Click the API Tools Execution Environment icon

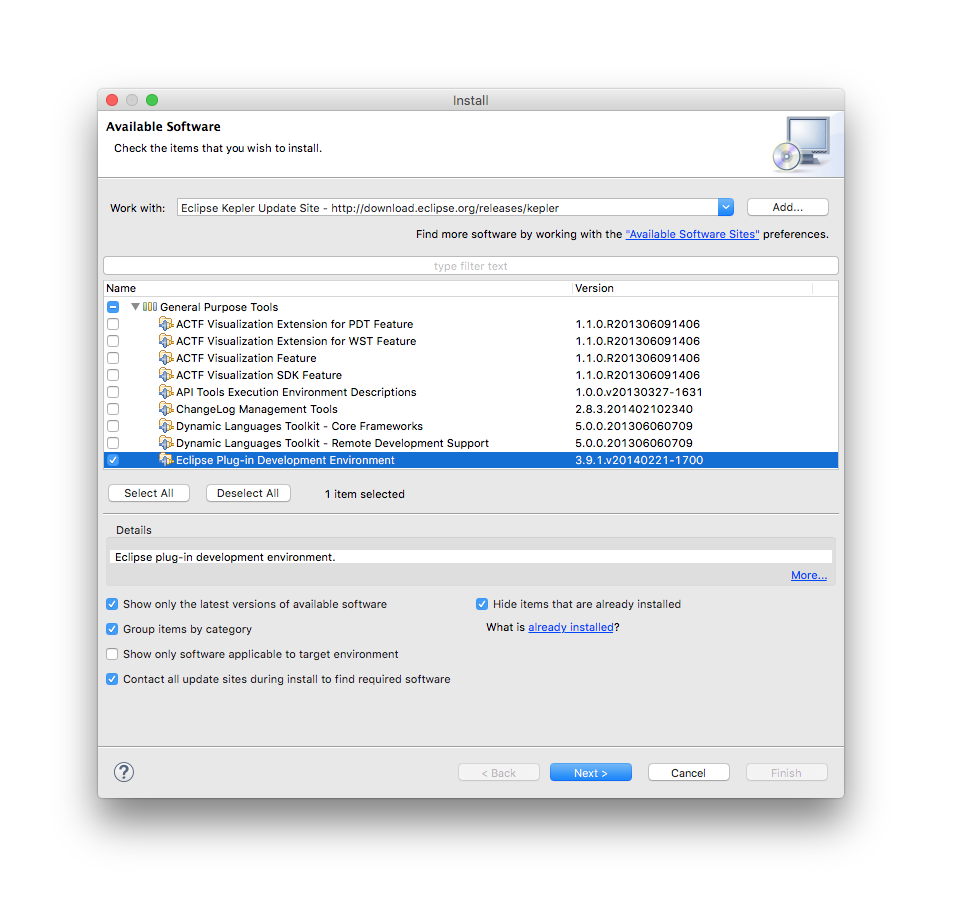166,392
